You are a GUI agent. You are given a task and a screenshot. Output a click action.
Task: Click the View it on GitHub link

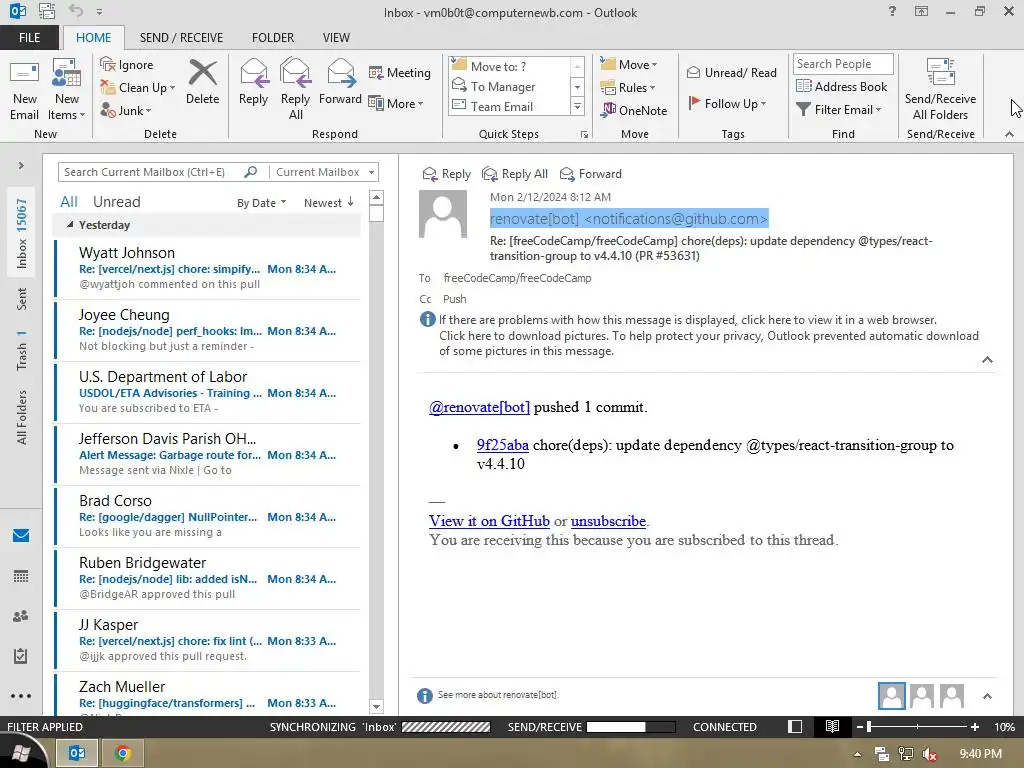(489, 521)
